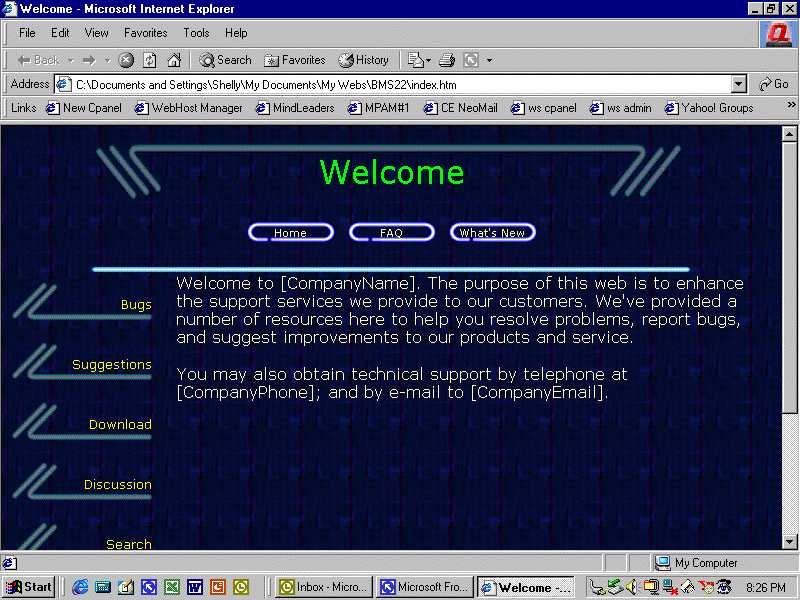Click the Edit with FrontPage toolbar icon
The image size is (800, 600).
(x=471, y=61)
